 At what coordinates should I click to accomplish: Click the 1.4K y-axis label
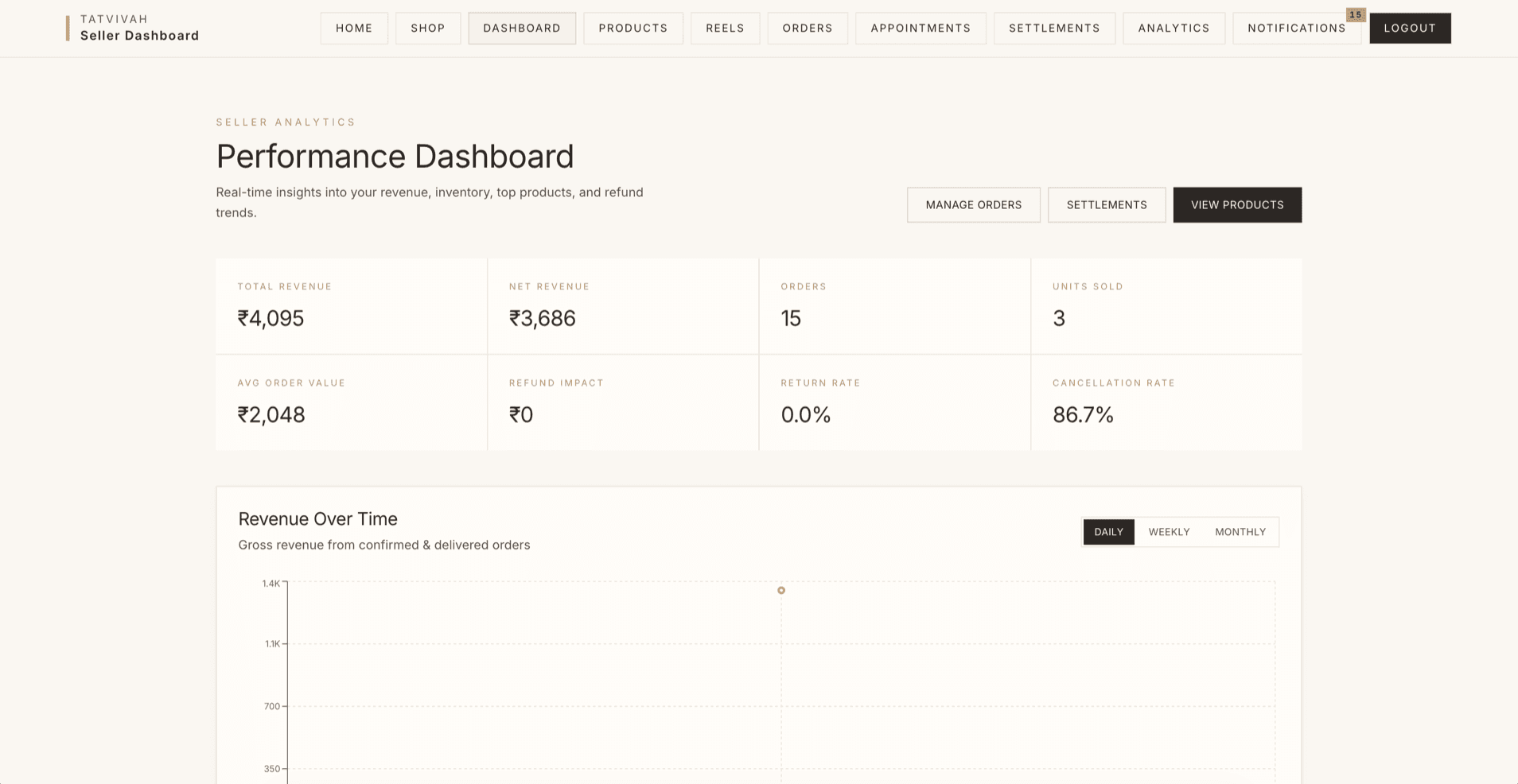click(271, 584)
